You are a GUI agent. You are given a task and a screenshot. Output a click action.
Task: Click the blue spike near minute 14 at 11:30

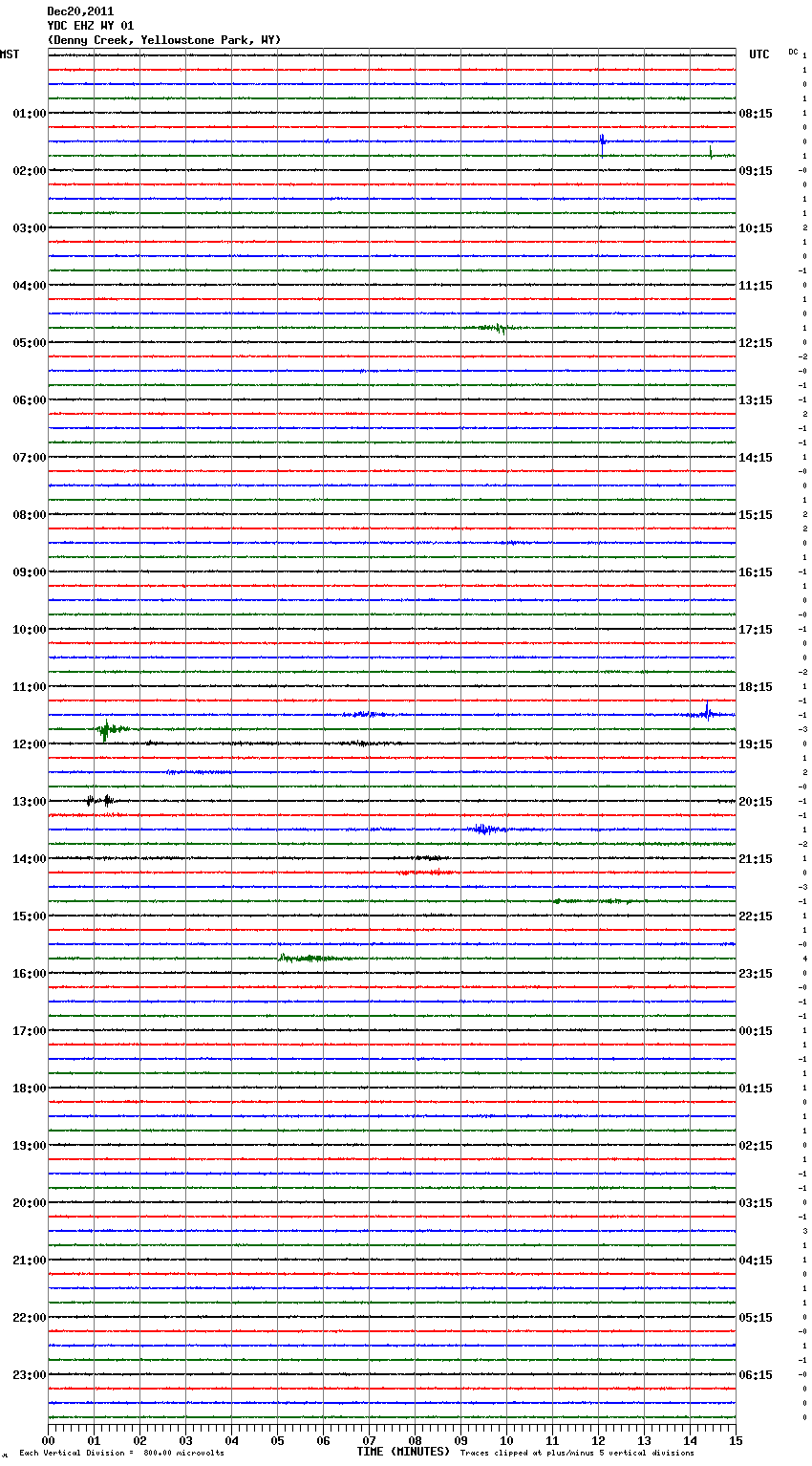pos(707,711)
